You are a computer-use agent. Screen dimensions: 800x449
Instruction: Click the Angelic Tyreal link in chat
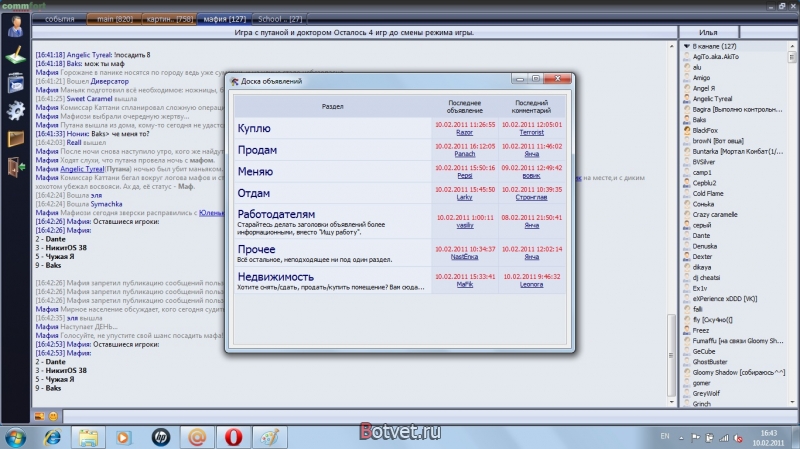(82, 169)
